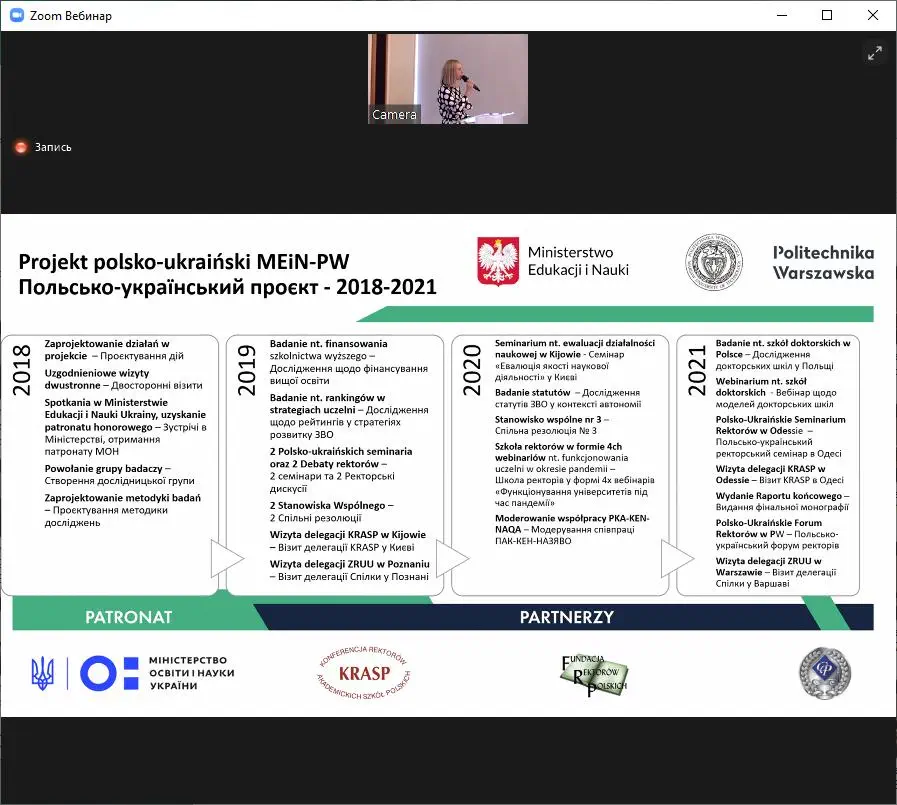Click "Moderowanie współpracy PKA-KEN-NAQA" entry
Image resolution: width=897 pixels, height=805 pixels.
[x=572, y=524]
